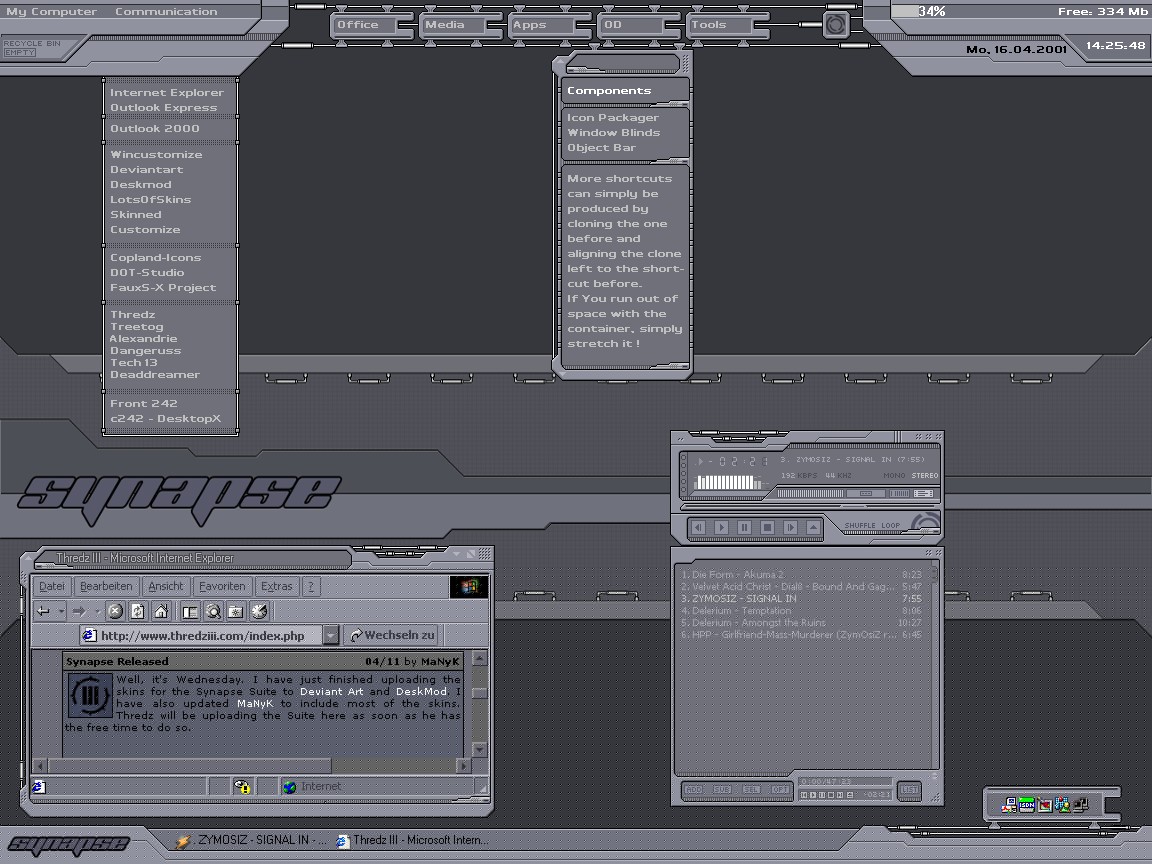Click the network computers tray icon
Screen dimensions: 1152x864
pyautogui.click(x=1080, y=805)
